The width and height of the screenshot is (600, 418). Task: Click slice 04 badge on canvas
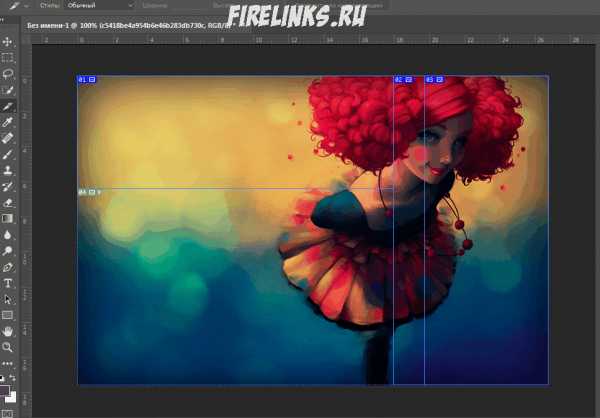90,192
